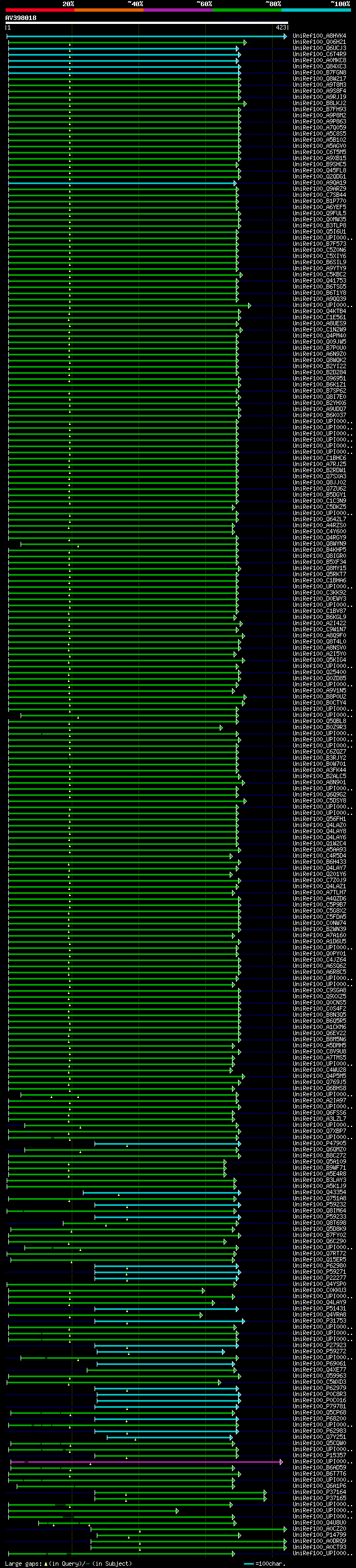The height and width of the screenshot is (1568, 356).
Task: Click the UniRef100_P59233 label
Action: pos(319,1216)
